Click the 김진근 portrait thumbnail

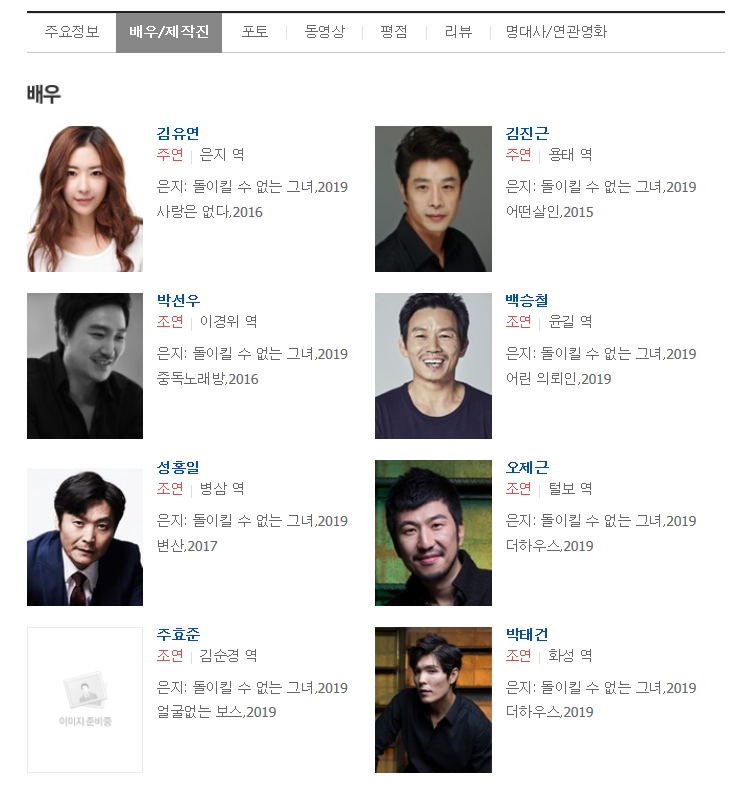(x=433, y=199)
